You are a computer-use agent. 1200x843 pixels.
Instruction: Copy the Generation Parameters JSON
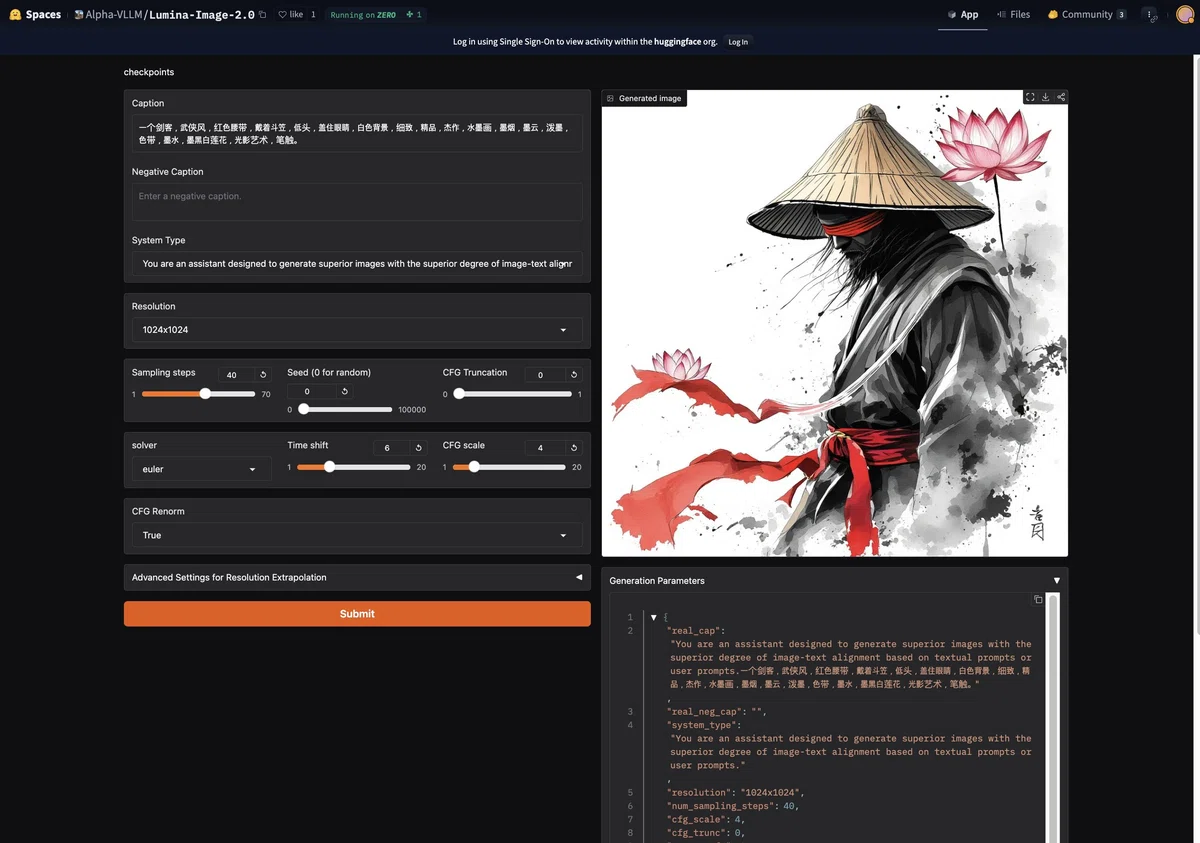click(x=1038, y=599)
